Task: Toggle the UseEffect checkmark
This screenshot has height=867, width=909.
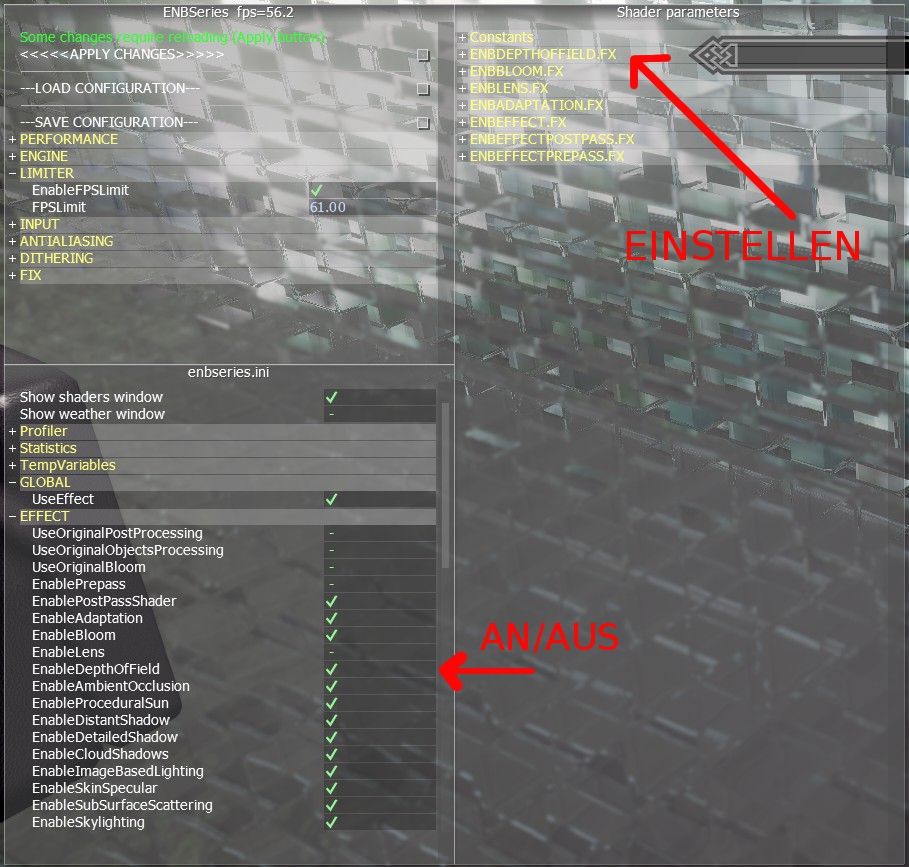Action: (x=332, y=500)
